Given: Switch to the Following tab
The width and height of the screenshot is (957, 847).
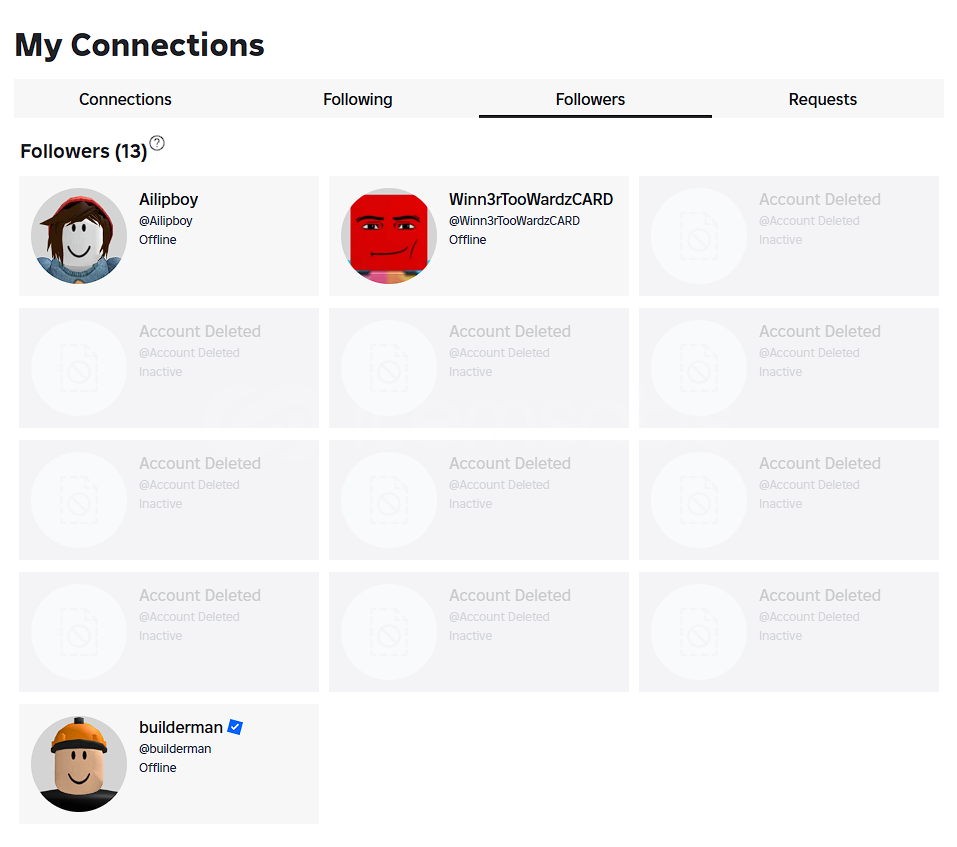Looking at the screenshot, I should tap(358, 99).
